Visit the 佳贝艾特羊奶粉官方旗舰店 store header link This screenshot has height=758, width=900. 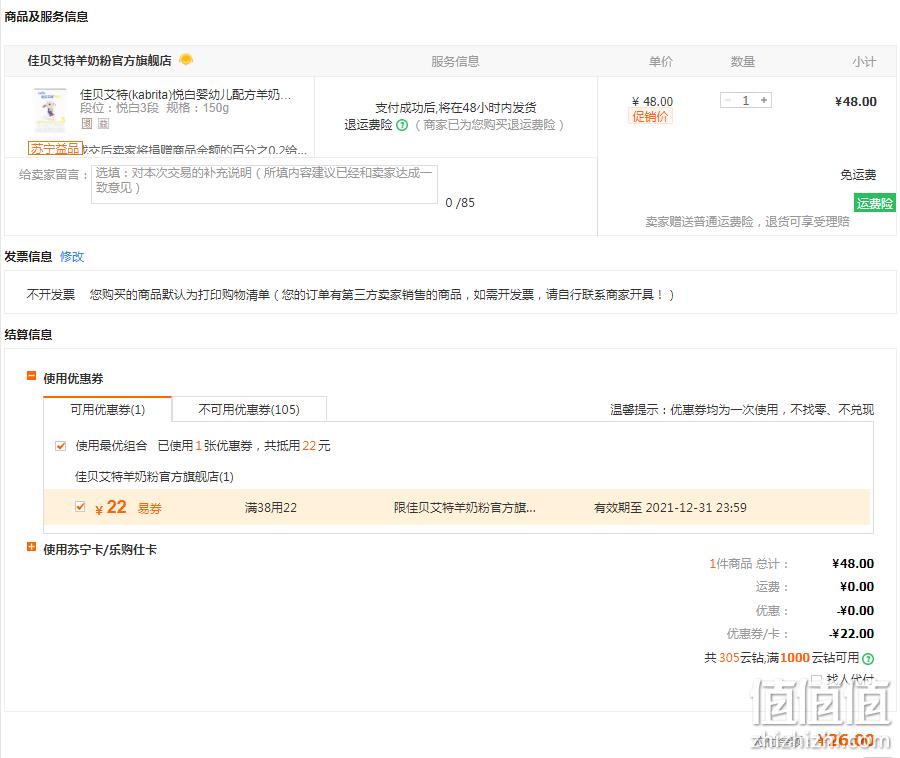[x=99, y=60]
